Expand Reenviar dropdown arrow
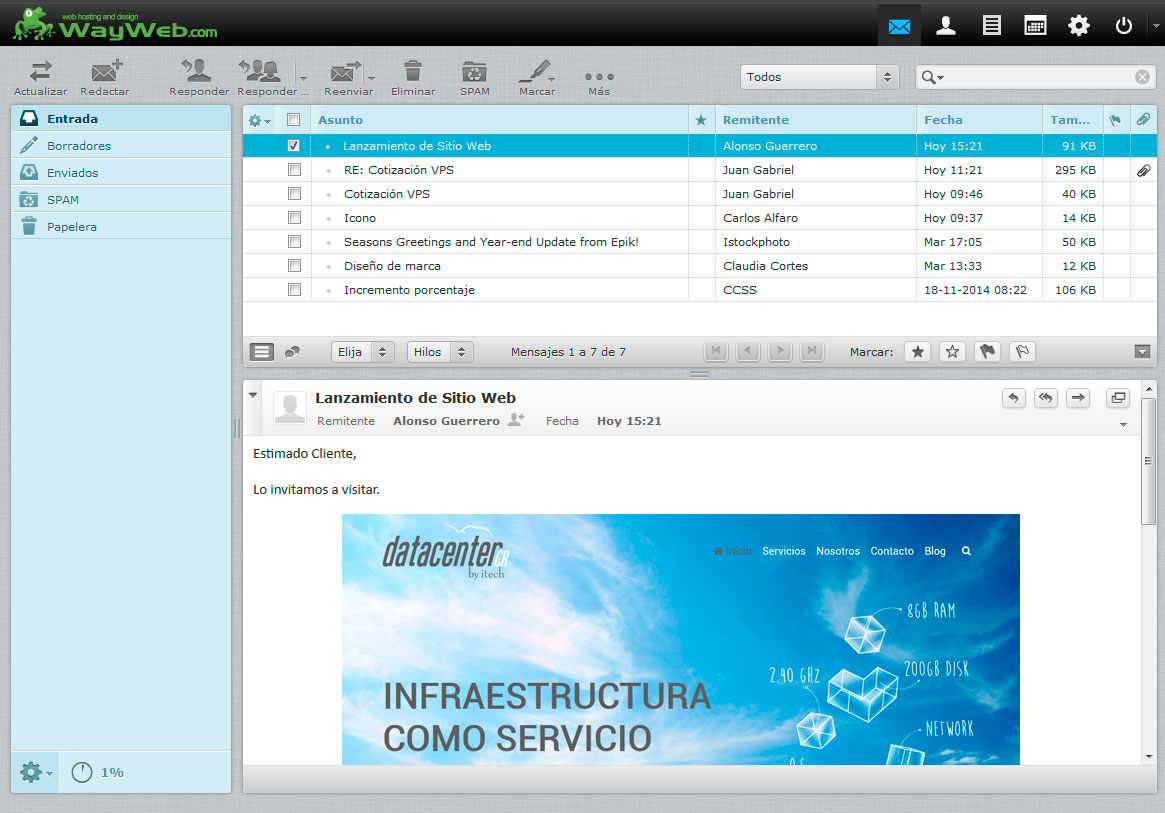This screenshot has width=1165, height=813. [371, 77]
